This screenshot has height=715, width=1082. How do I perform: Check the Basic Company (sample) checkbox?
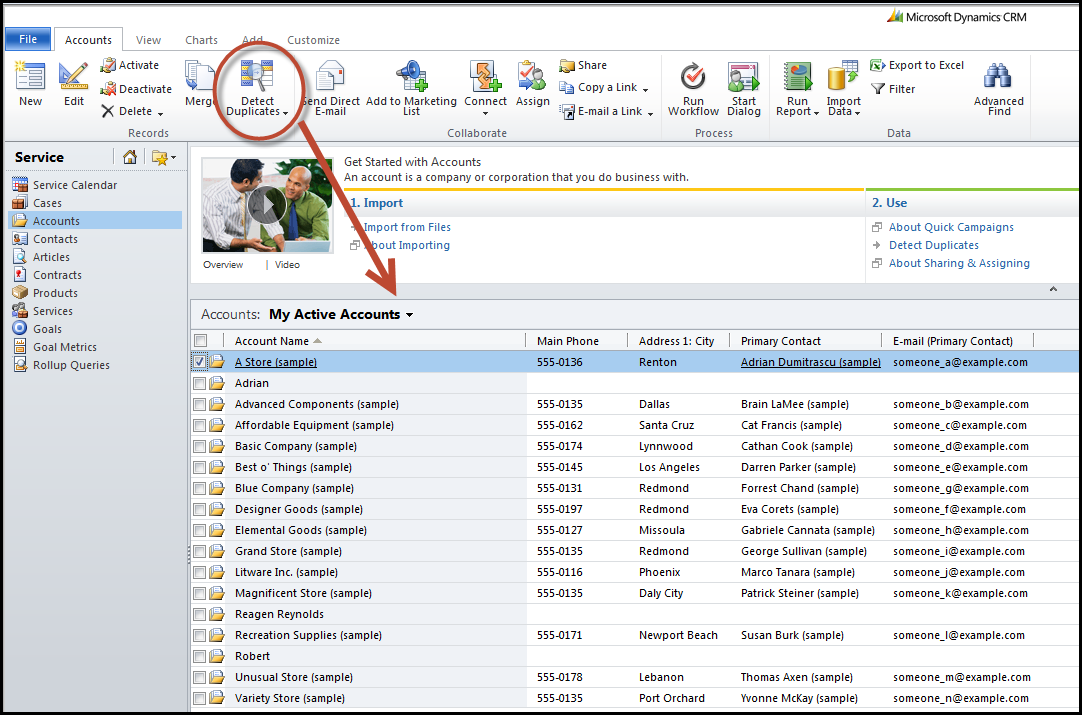click(x=199, y=446)
